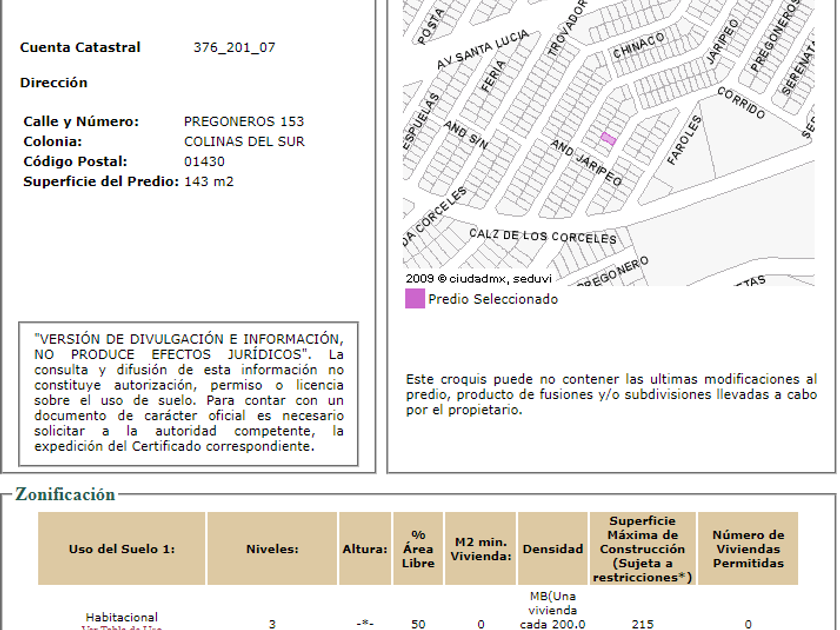Click the Altura column header
This screenshot has width=840, height=630.
(x=365, y=549)
